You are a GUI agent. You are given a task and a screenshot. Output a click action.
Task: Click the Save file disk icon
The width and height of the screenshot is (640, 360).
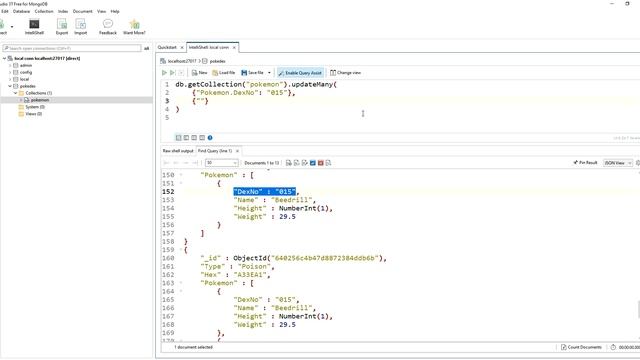[244, 73]
